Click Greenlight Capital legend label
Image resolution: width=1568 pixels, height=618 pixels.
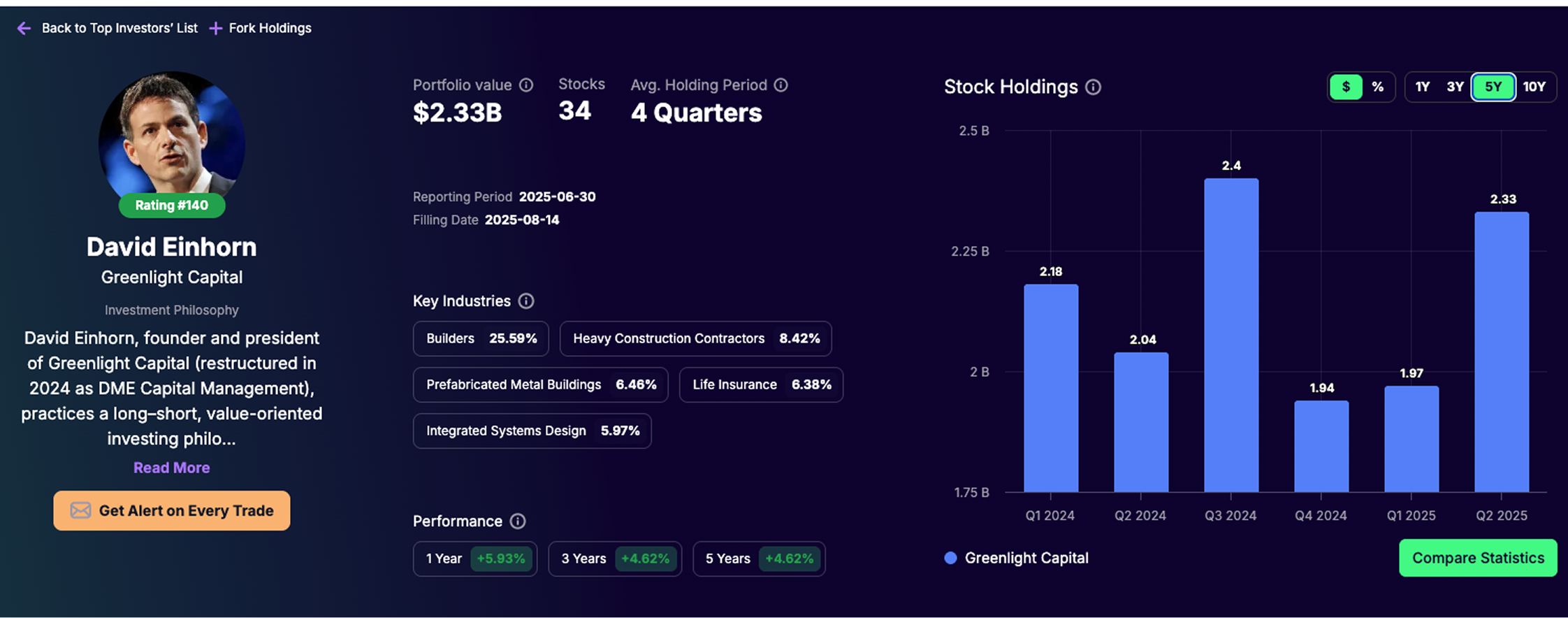click(1026, 558)
